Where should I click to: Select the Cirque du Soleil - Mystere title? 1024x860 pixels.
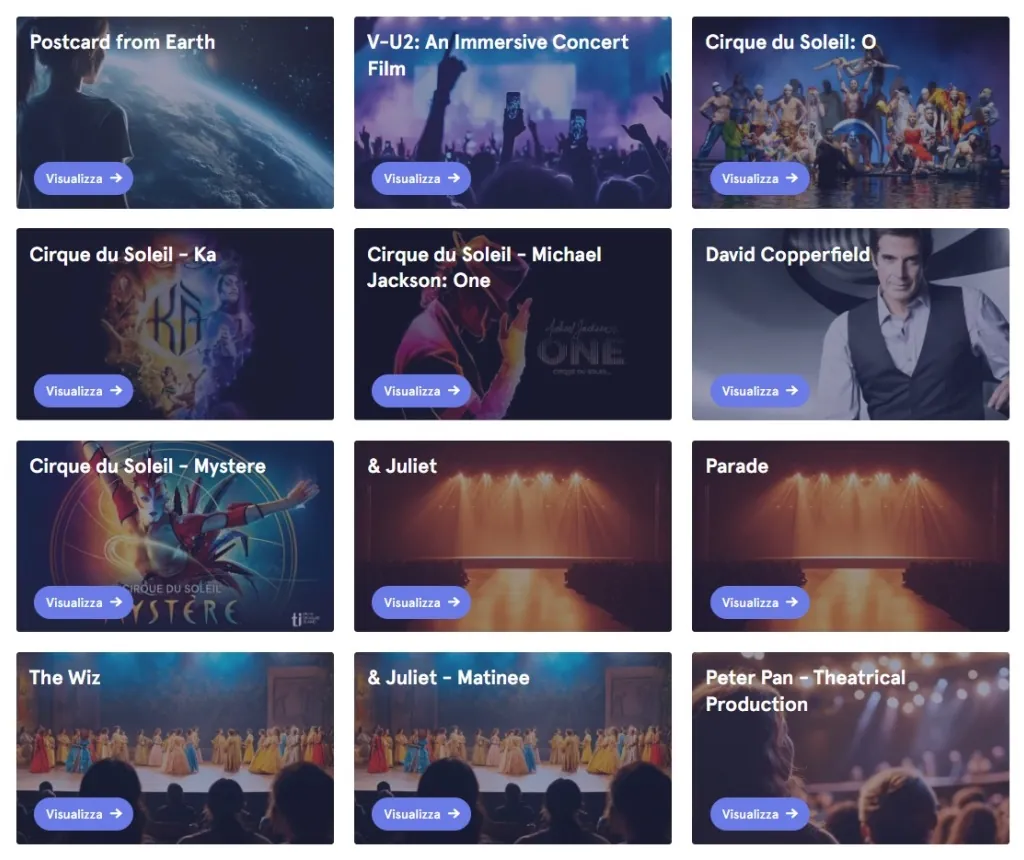coord(148,466)
